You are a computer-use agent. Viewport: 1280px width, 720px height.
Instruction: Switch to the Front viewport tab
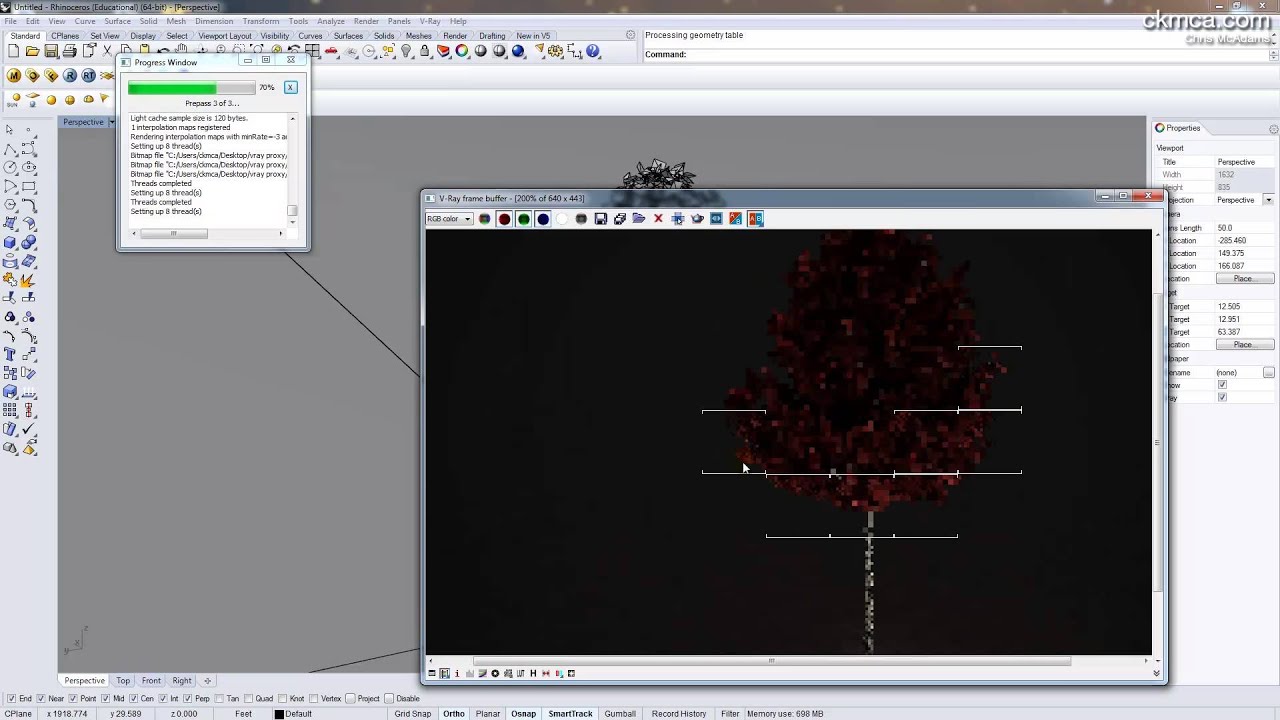151,681
